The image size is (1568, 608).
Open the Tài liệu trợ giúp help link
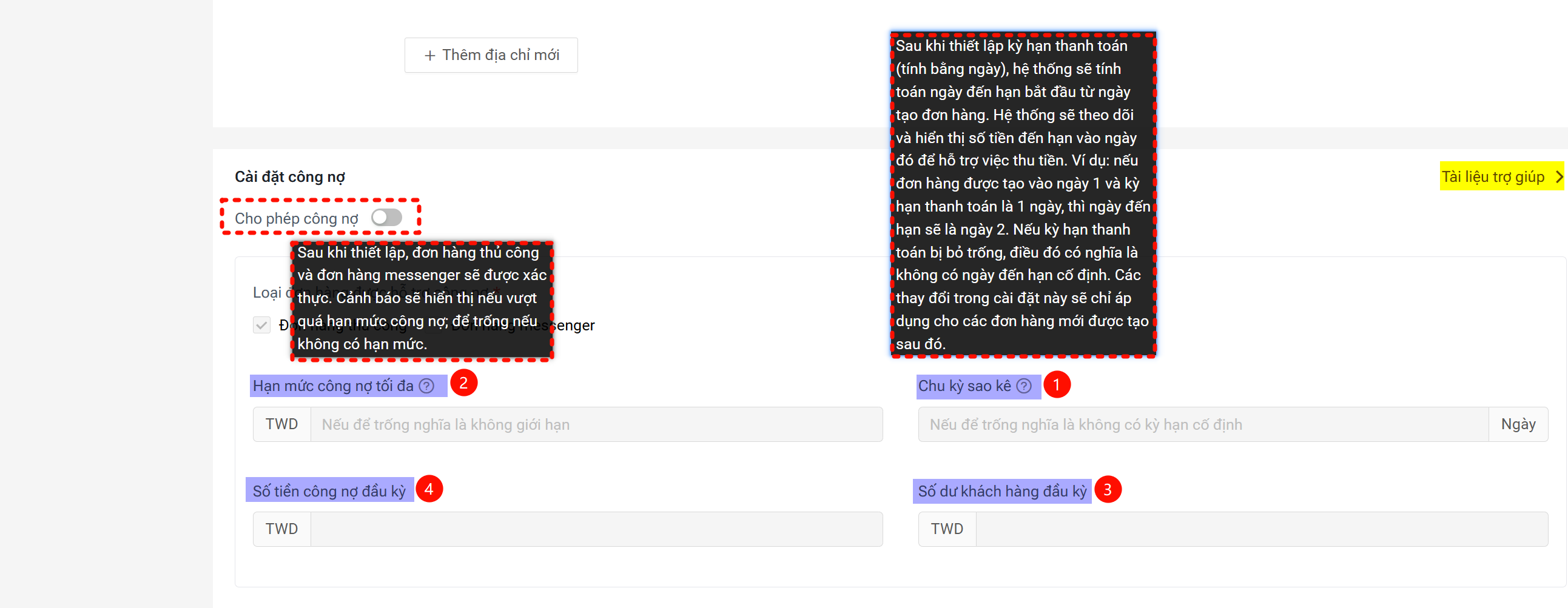pyautogui.click(x=1493, y=177)
